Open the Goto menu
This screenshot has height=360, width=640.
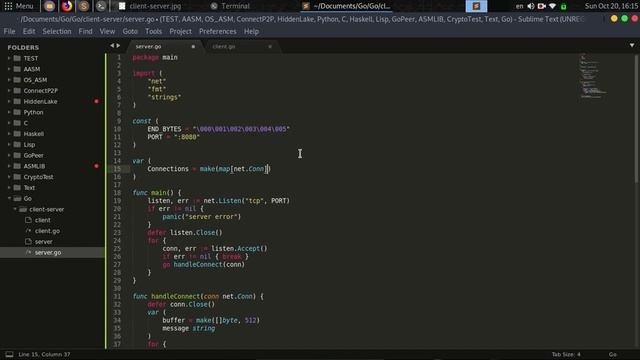coord(130,31)
